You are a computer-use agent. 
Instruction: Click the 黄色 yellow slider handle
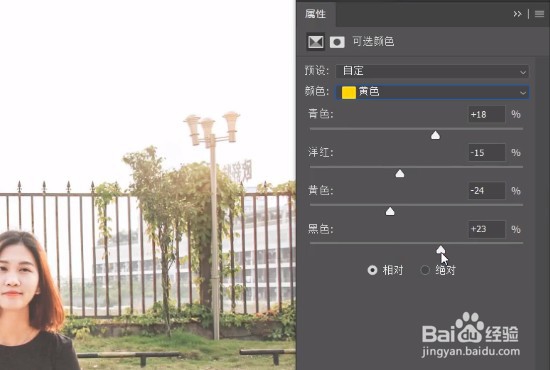(390, 211)
